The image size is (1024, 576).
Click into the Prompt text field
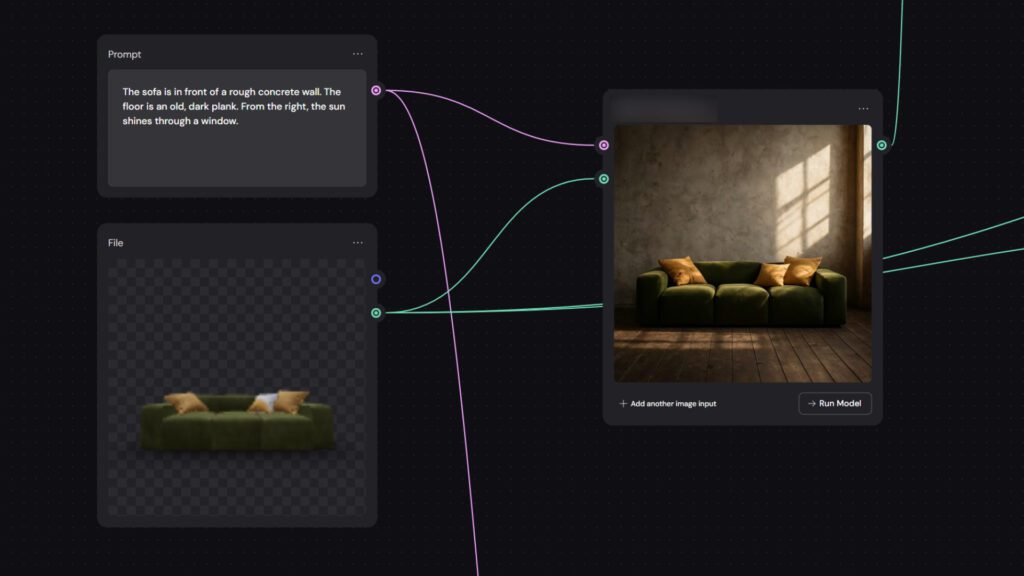click(237, 140)
